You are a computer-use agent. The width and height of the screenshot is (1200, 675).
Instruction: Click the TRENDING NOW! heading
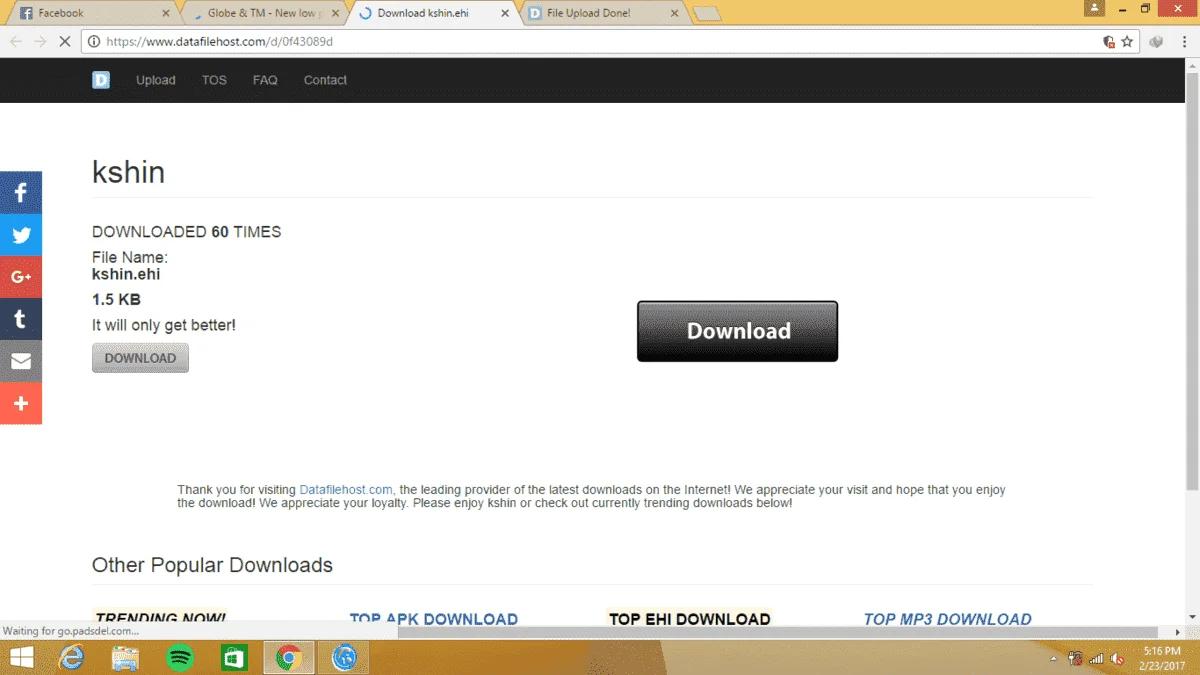click(x=160, y=619)
